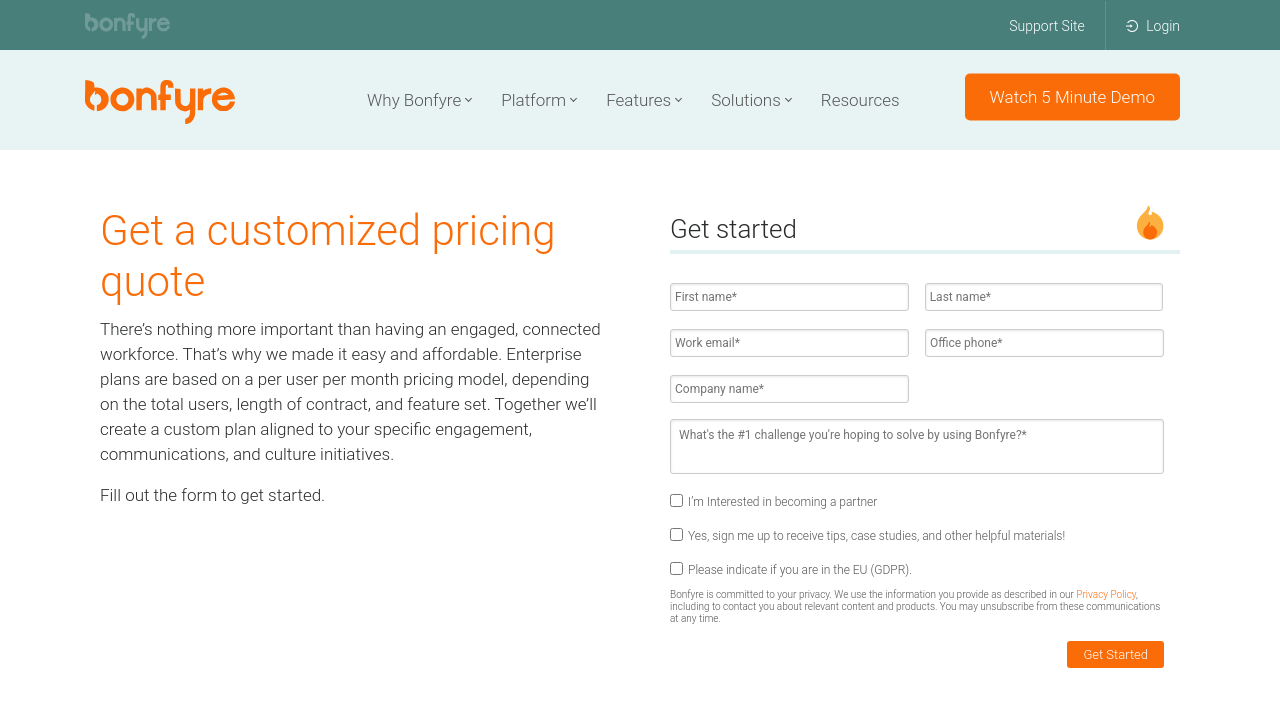Click the login arrow icon

point(1132,26)
